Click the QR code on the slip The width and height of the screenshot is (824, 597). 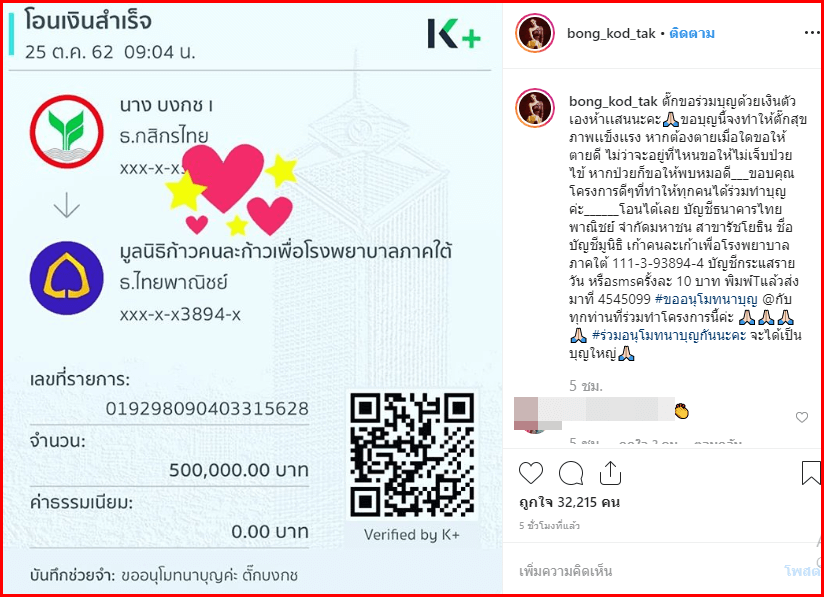[413, 455]
